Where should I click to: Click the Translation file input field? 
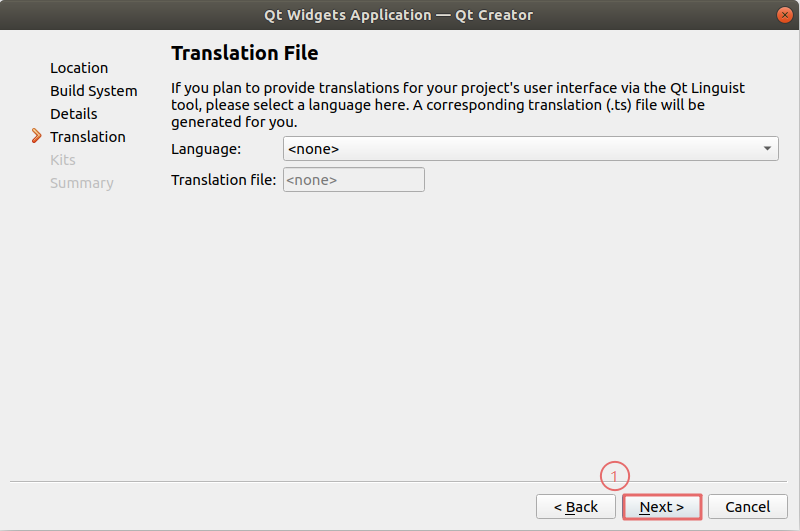coord(354,180)
